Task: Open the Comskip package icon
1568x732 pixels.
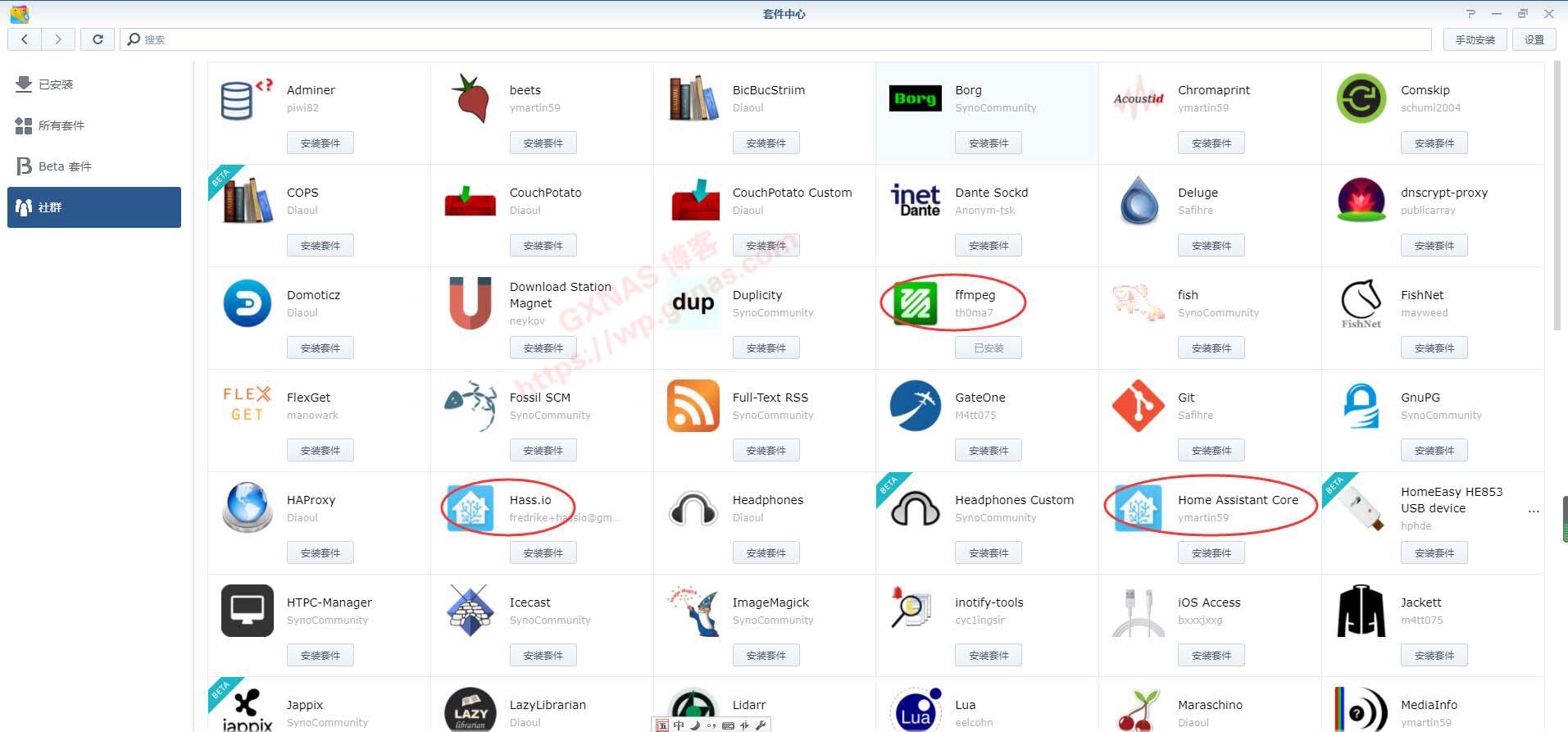Action: (x=1361, y=98)
